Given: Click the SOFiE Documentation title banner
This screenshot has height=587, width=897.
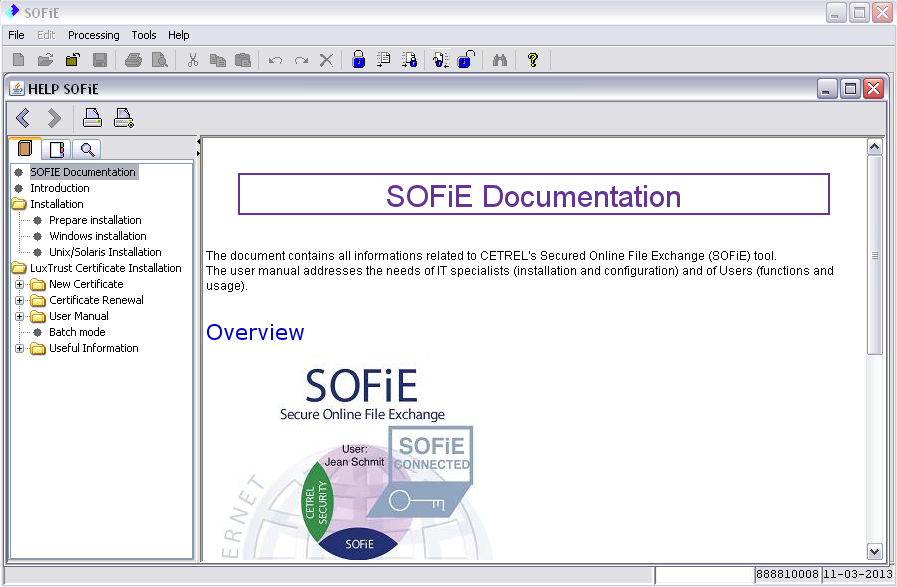Looking at the screenshot, I should (x=534, y=195).
